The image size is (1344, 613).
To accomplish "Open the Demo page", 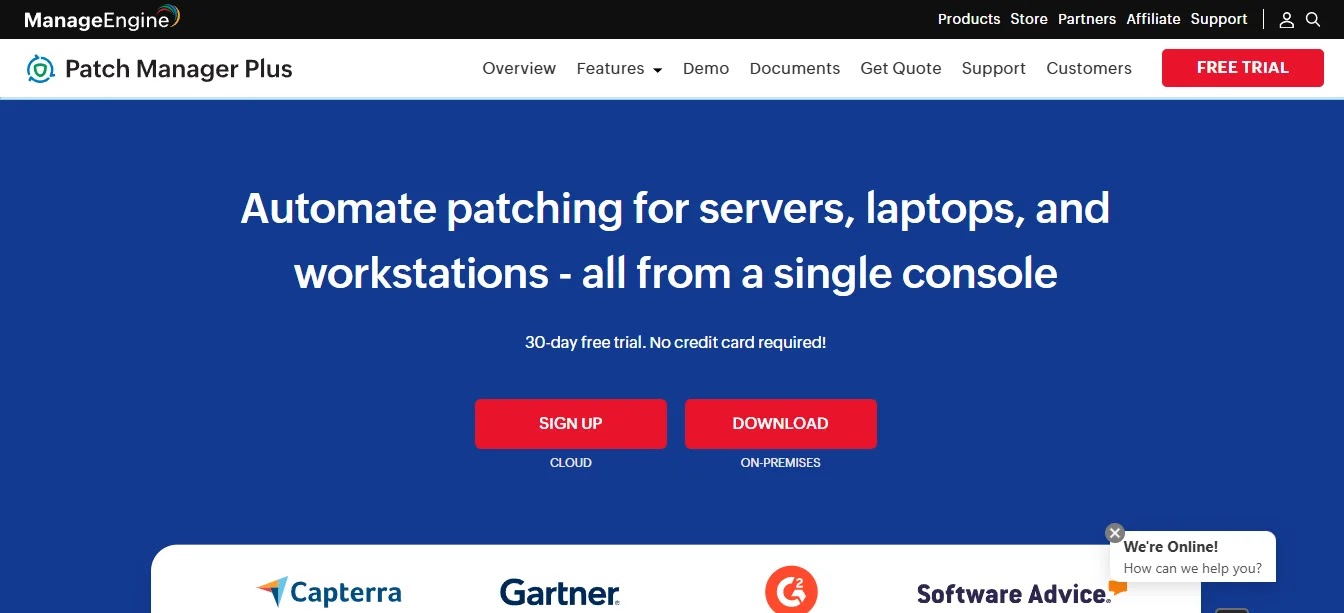I will click(706, 68).
